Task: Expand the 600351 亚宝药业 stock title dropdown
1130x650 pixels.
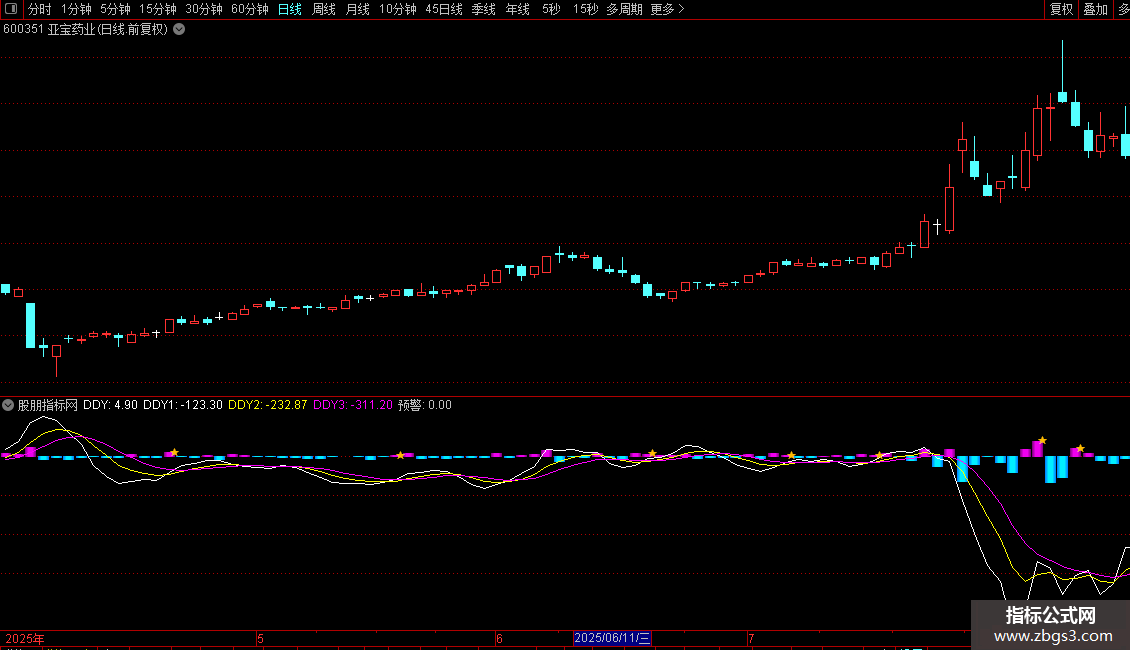Action: [179, 29]
